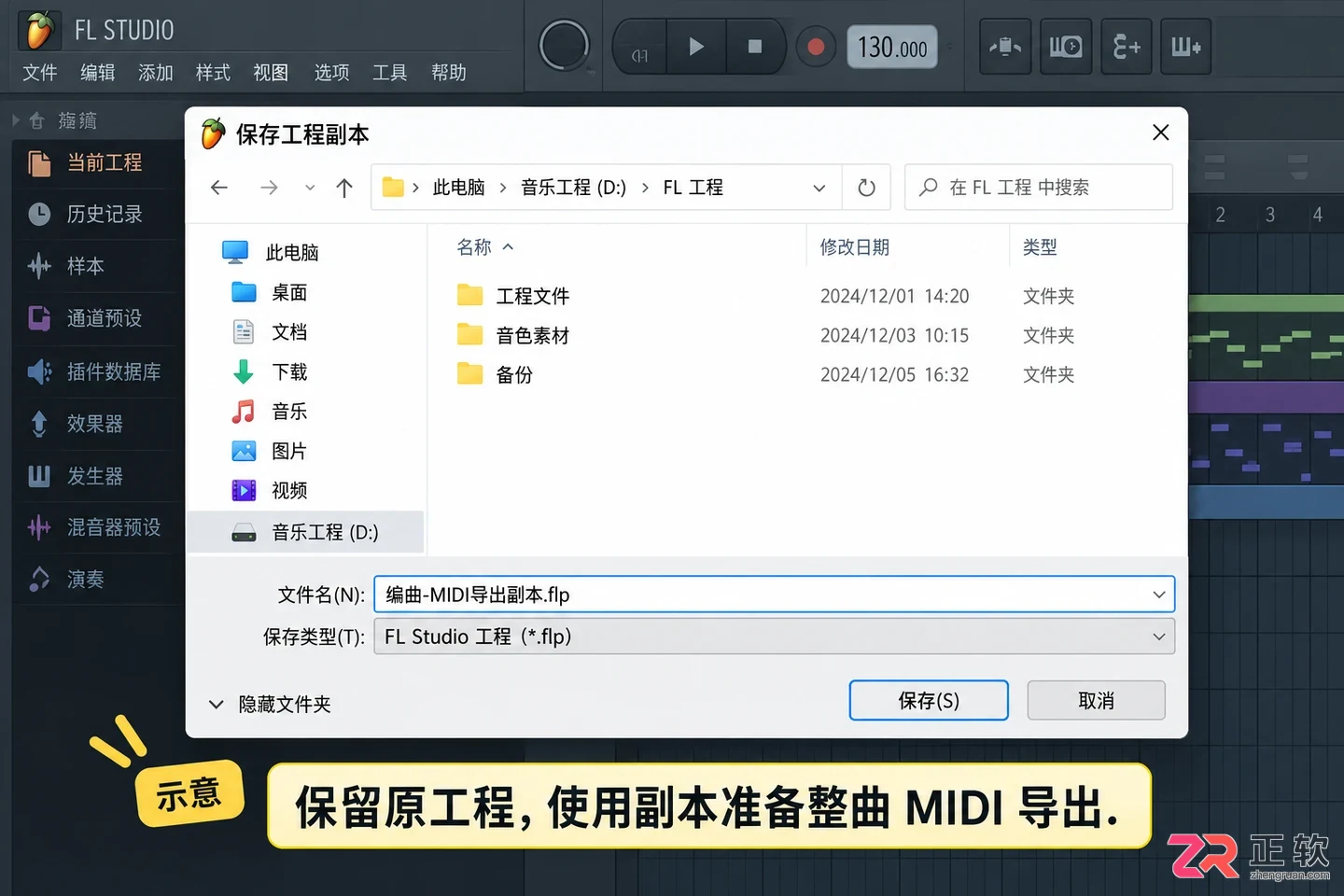
Task: Open 历史记录 clock icon in browser
Action: click(x=39, y=215)
